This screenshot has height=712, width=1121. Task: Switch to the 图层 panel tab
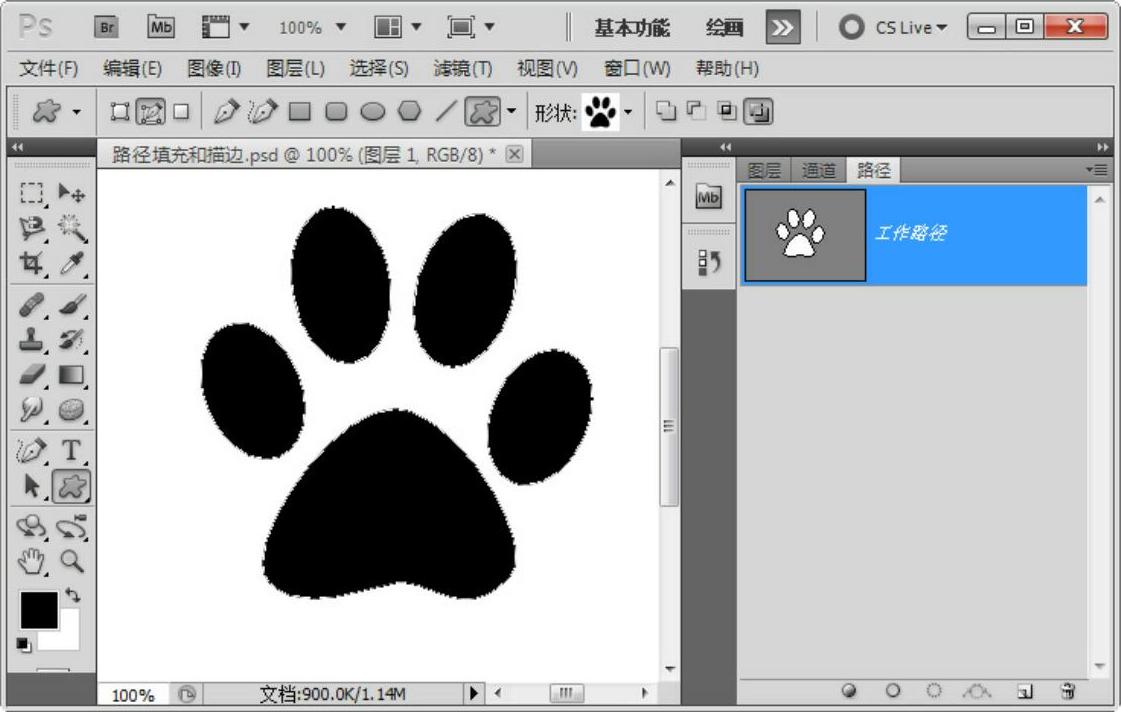click(764, 171)
